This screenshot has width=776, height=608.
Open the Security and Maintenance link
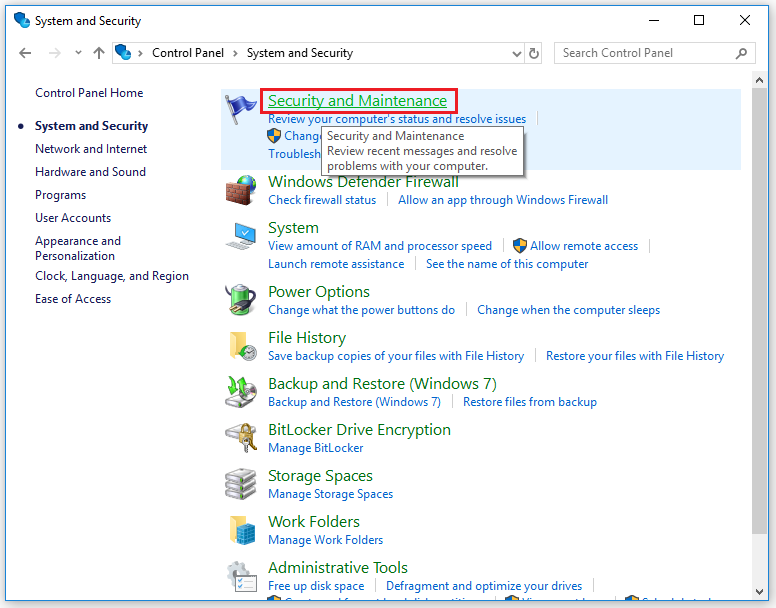357,100
